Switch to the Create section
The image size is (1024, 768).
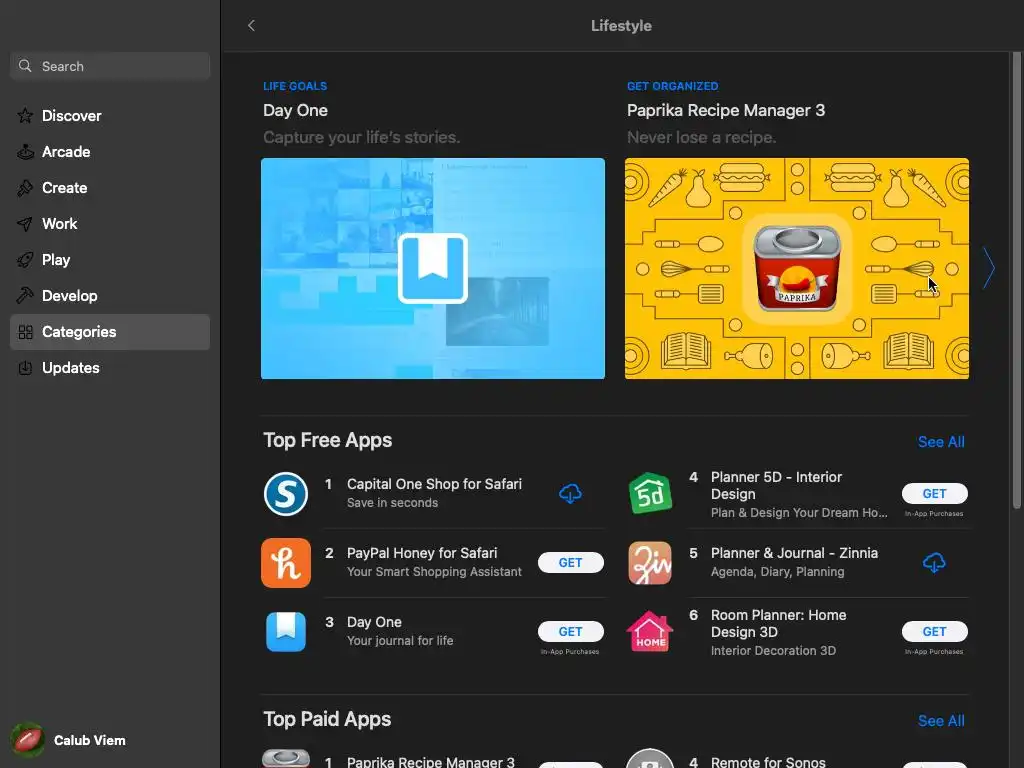(110, 187)
